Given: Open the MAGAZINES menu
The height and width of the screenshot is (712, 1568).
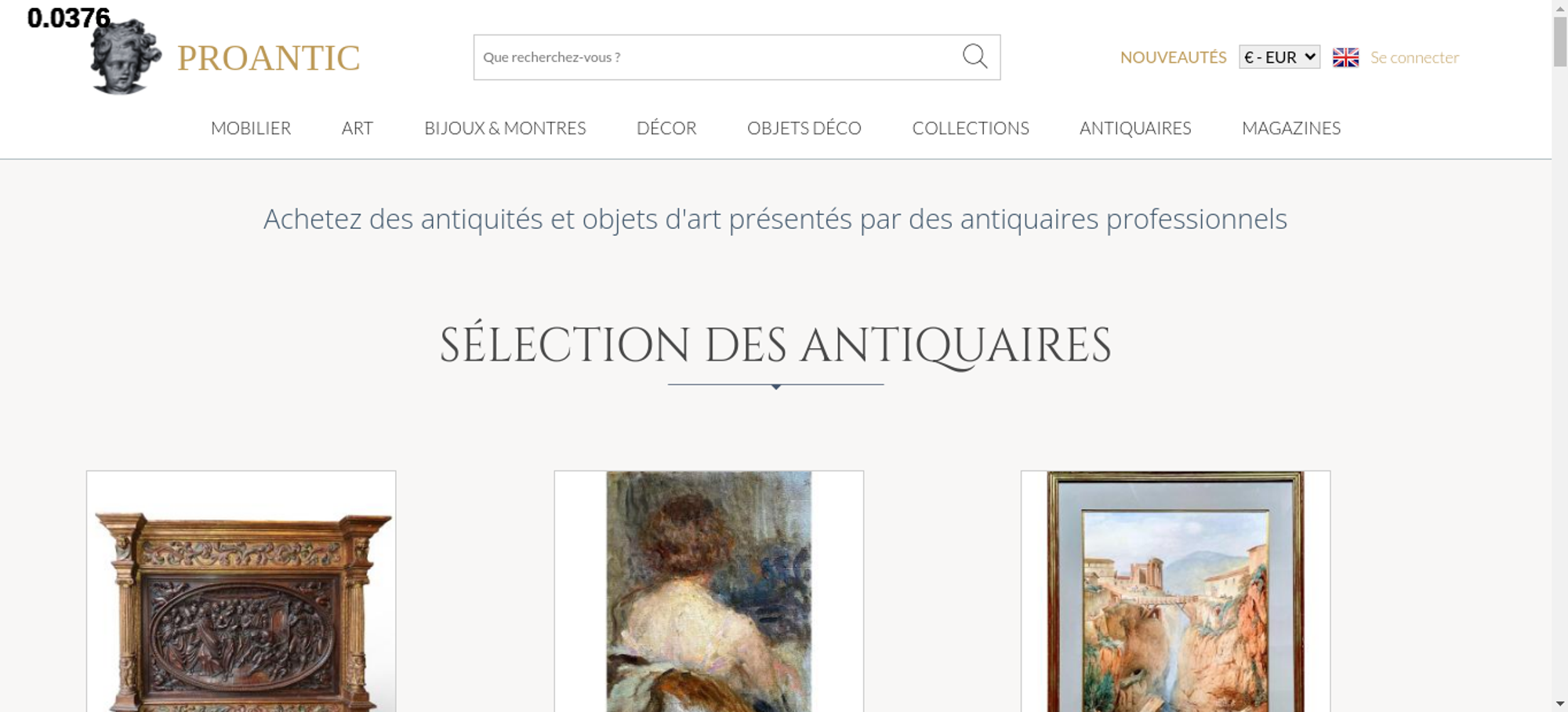Looking at the screenshot, I should pos(1291,128).
